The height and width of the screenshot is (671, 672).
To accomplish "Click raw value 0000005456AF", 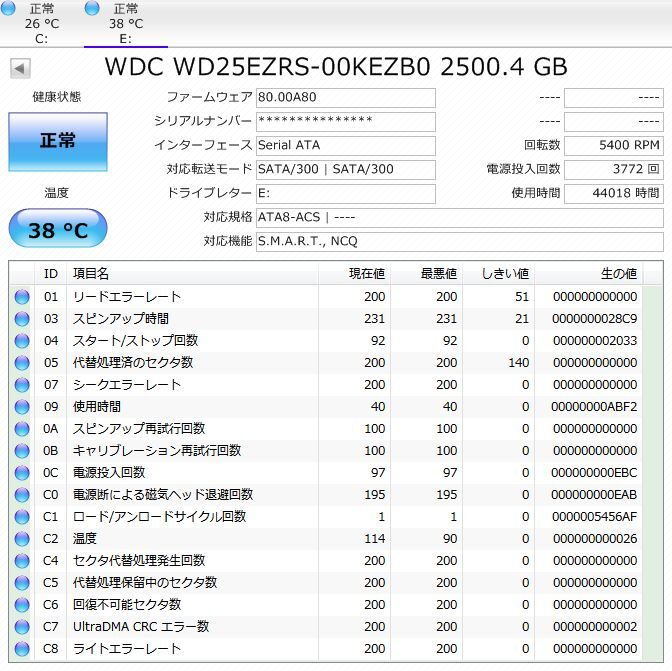I will pyautogui.click(x=594, y=517).
